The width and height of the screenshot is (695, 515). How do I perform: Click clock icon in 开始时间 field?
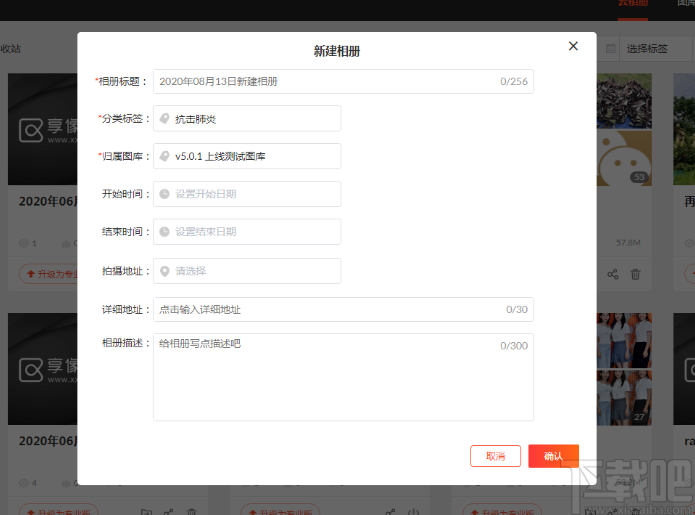click(x=164, y=194)
